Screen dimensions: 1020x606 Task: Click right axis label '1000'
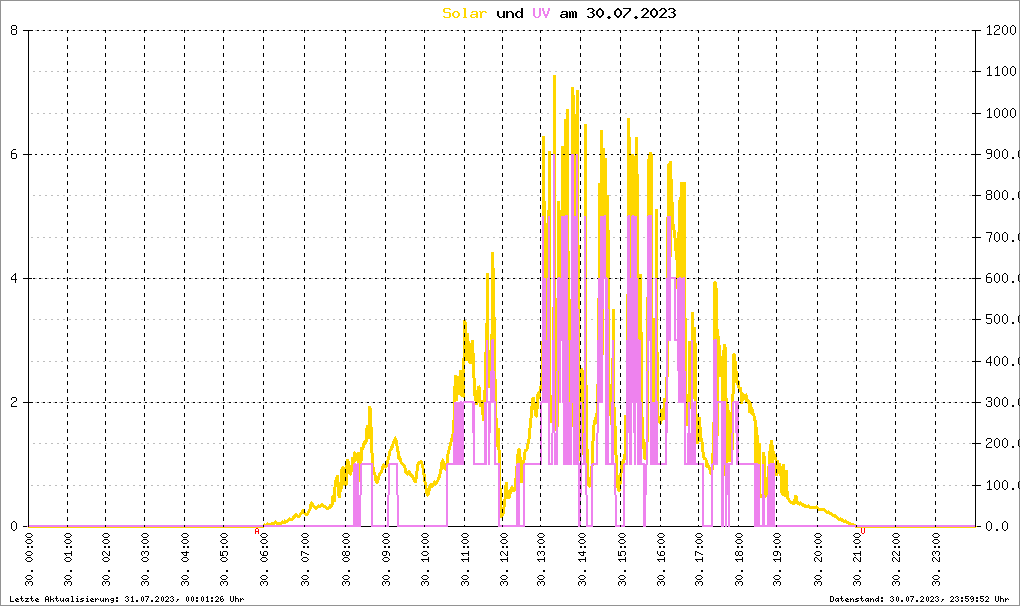pyautogui.click(x=1002, y=113)
